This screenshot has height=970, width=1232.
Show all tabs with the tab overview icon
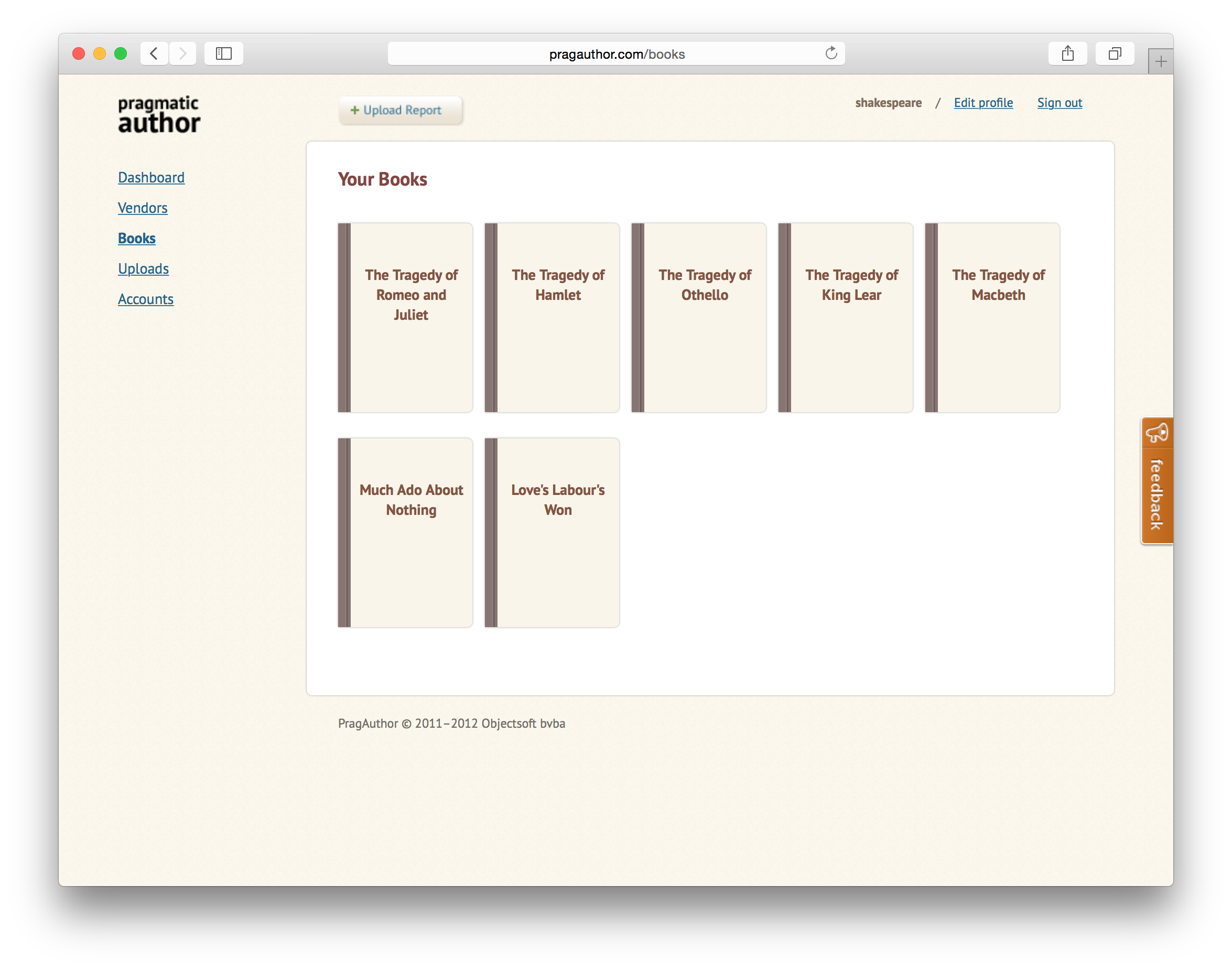point(1115,53)
